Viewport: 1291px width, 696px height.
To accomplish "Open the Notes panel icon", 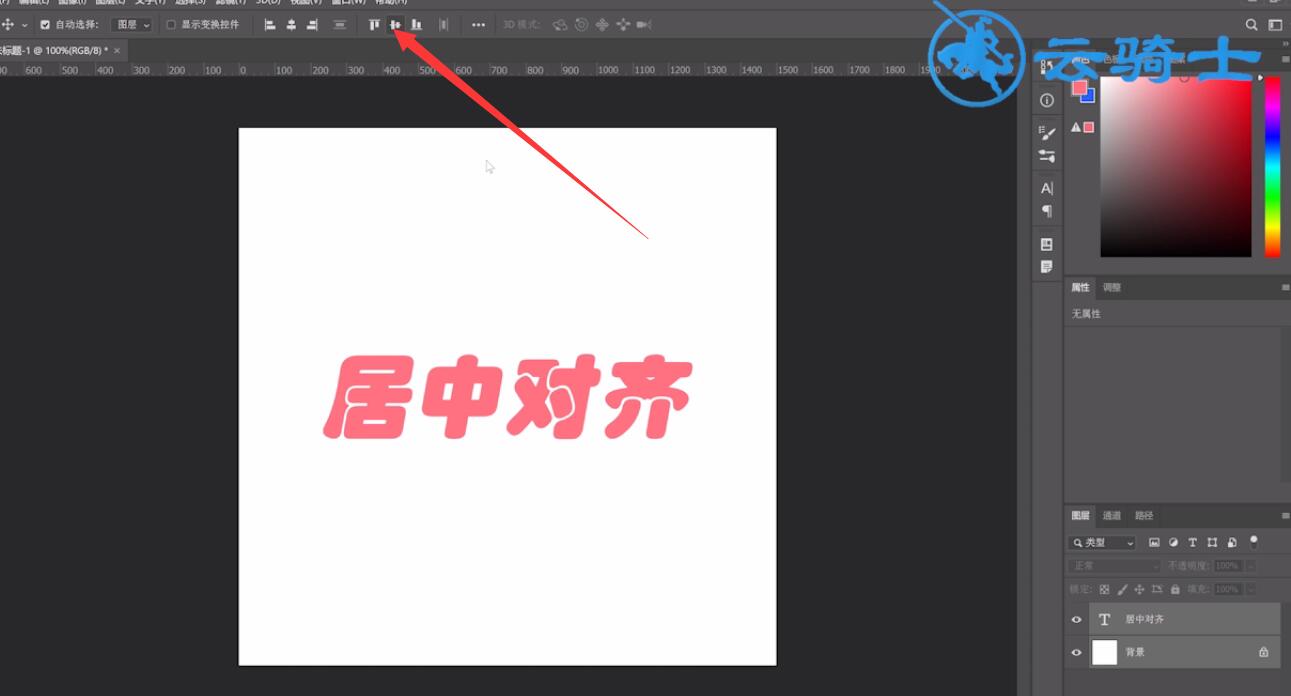I will pyautogui.click(x=1047, y=267).
